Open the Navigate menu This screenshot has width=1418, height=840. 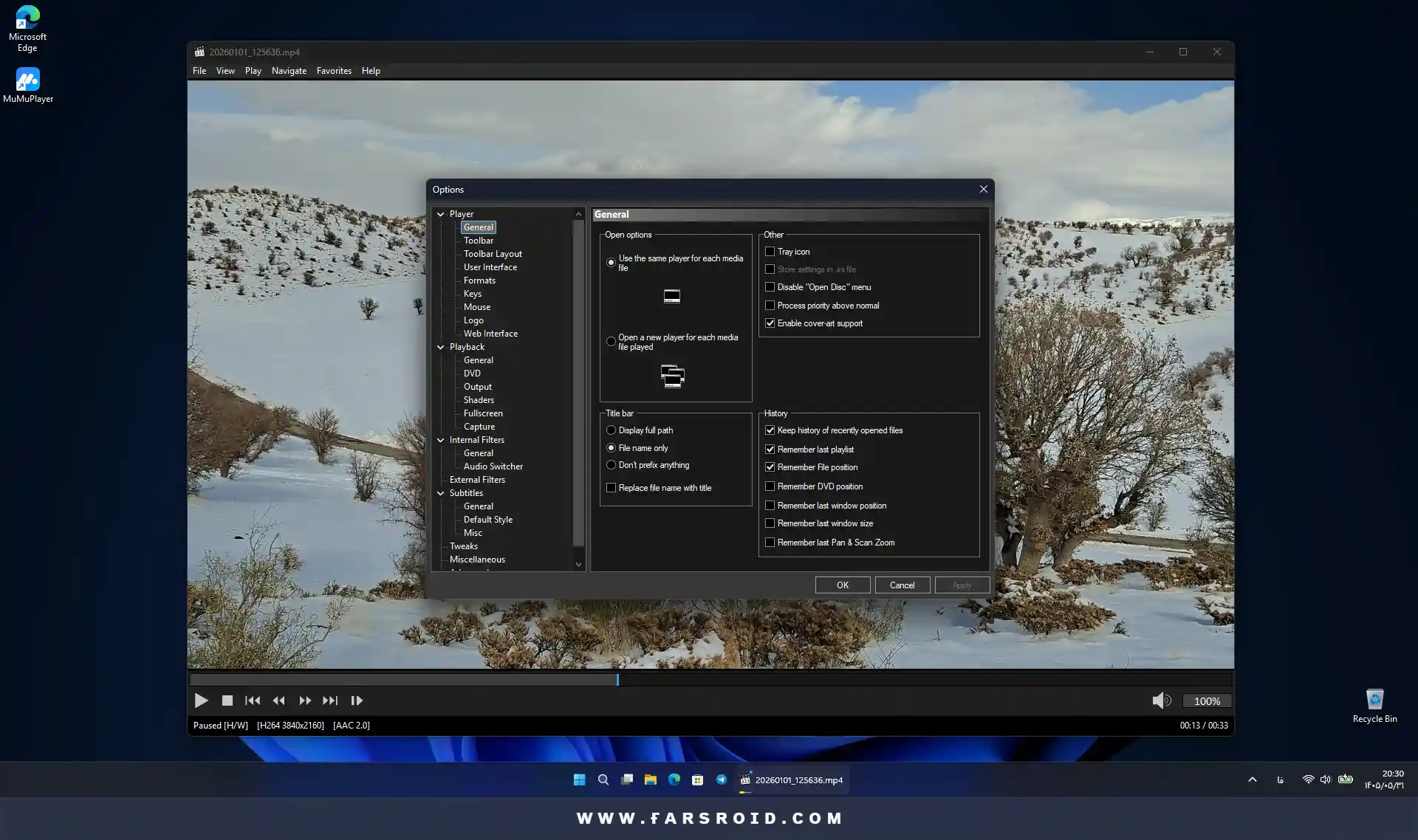tap(289, 71)
